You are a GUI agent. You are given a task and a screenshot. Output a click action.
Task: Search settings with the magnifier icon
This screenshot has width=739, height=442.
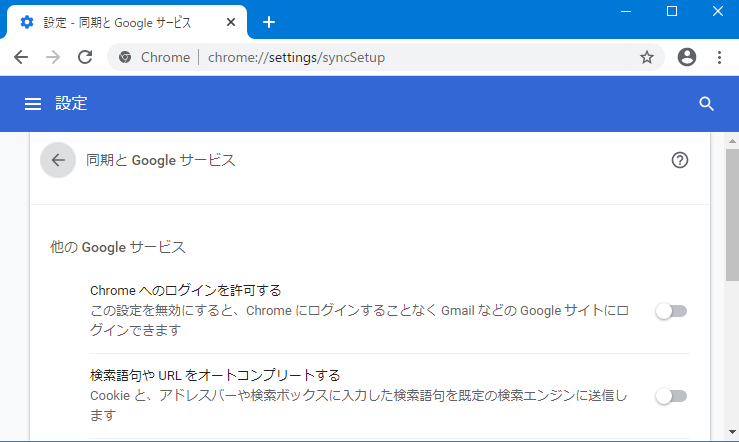[706, 104]
